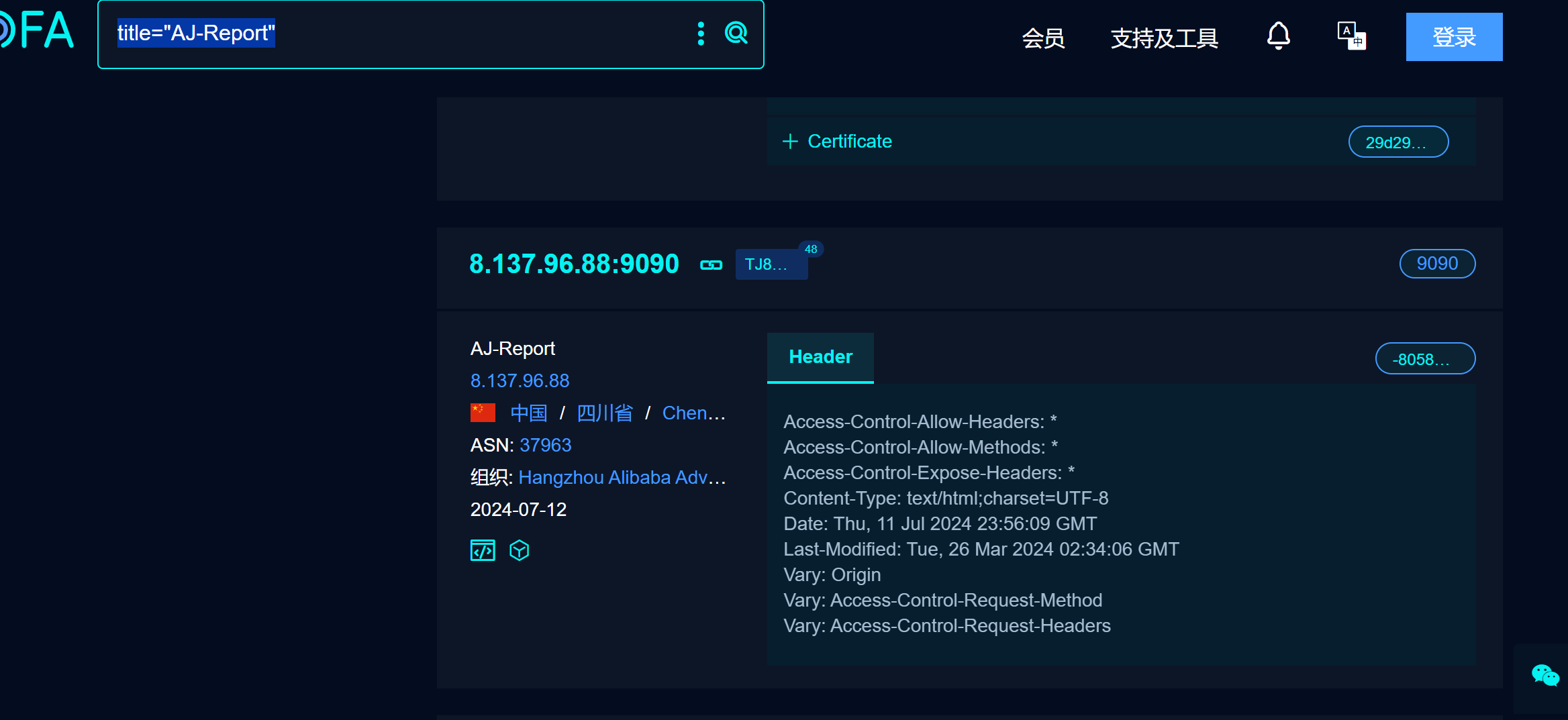Click the cube product icon
Viewport: 1568px width, 720px height.
[x=520, y=550]
